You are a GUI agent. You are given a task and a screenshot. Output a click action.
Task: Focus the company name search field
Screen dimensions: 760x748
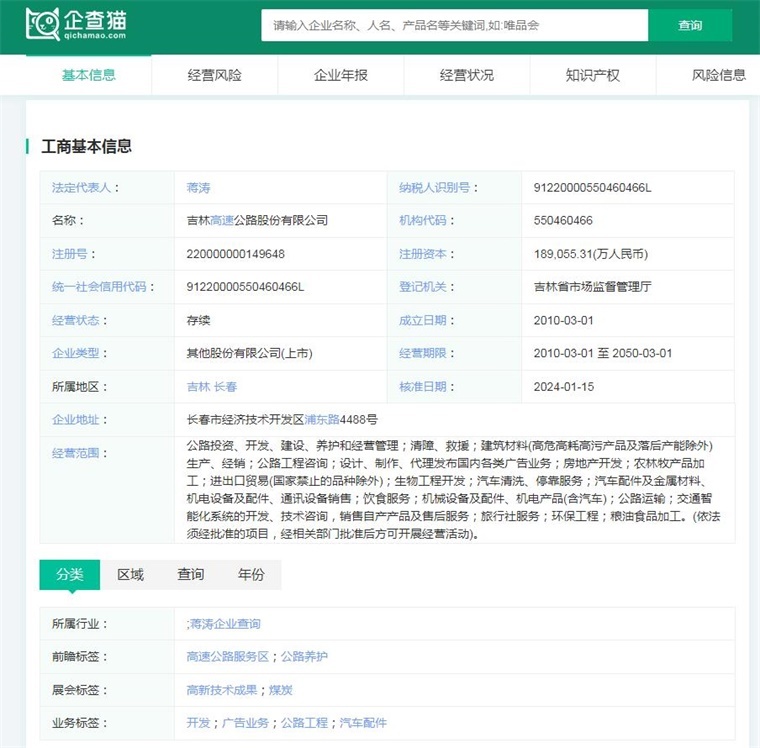coord(454,25)
